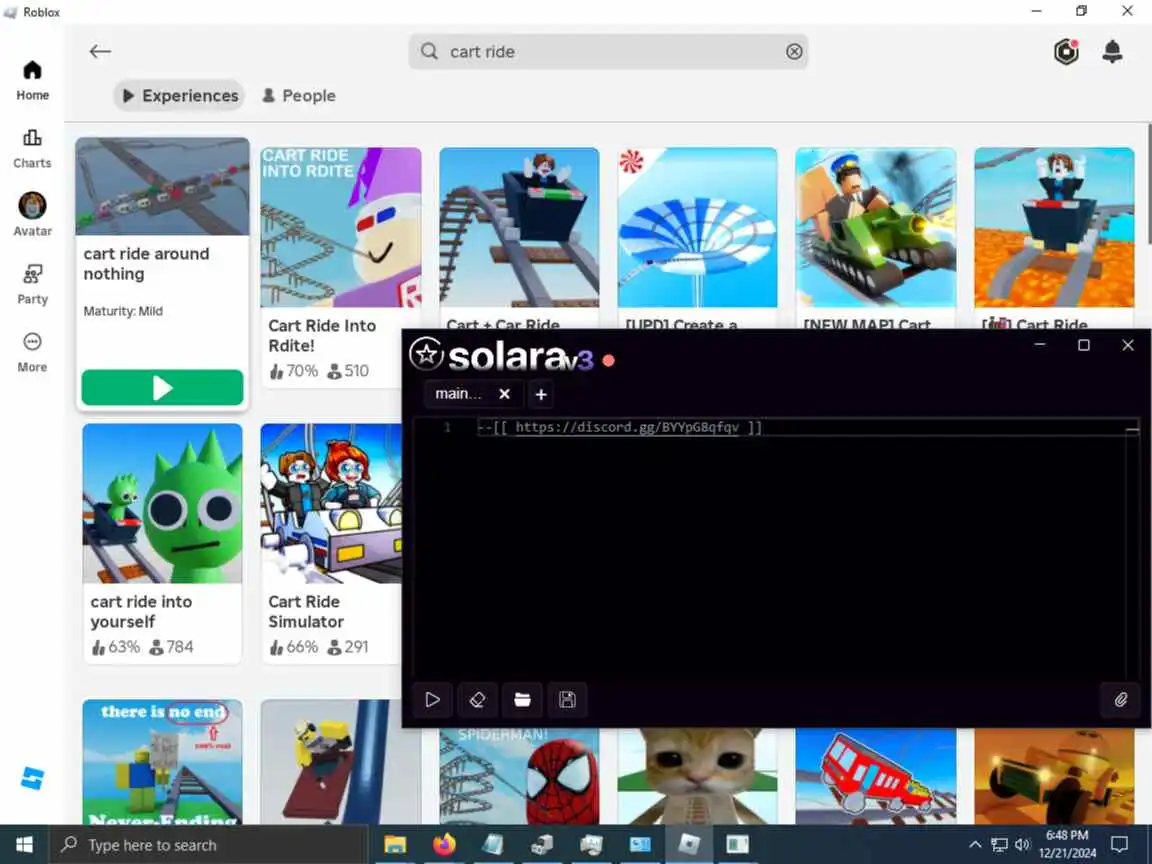Open the golden buggy game thumbnail
This screenshot has width=1152, height=864.
pos(1054,776)
